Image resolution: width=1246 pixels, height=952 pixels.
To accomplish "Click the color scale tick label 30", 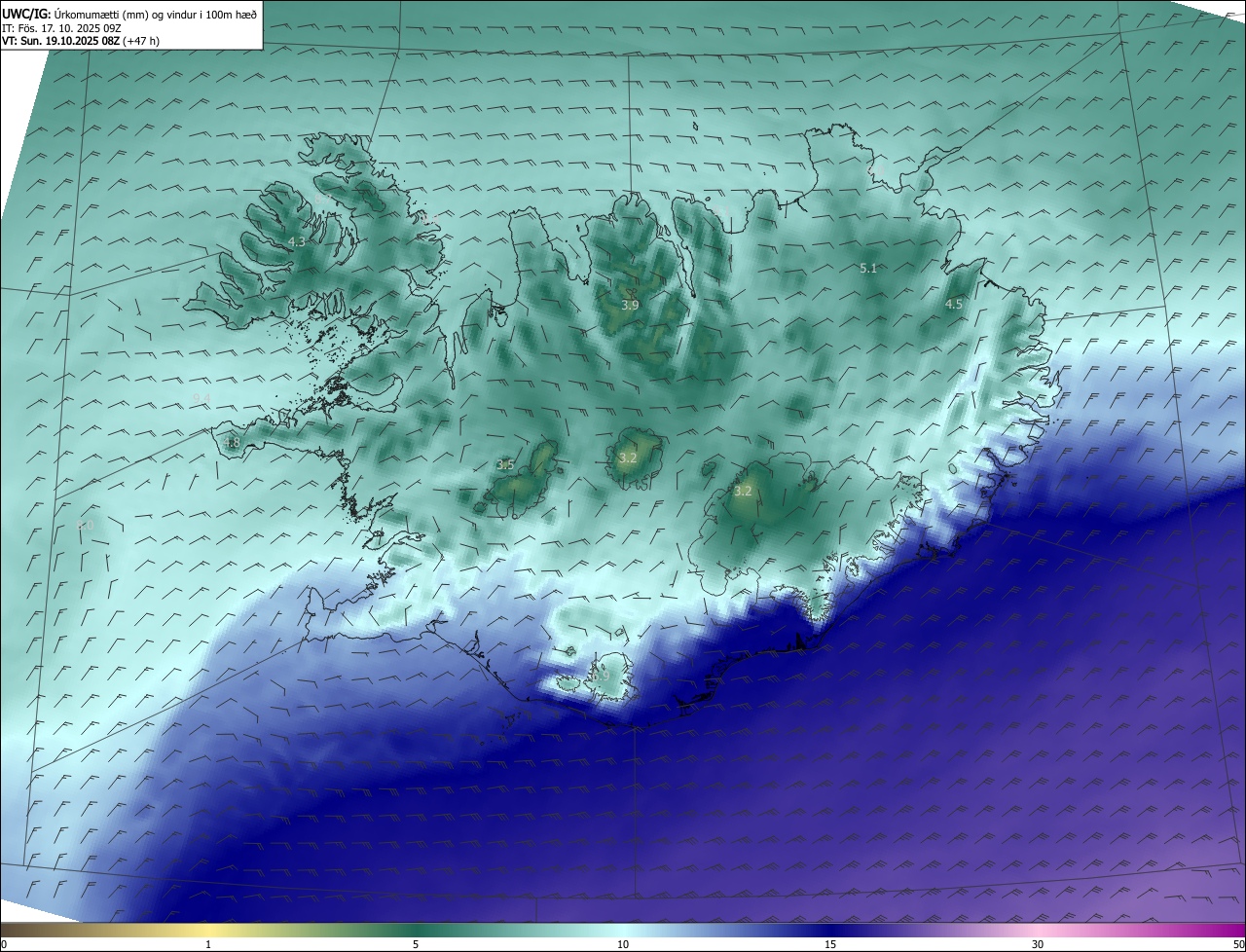I will click(x=1038, y=945).
